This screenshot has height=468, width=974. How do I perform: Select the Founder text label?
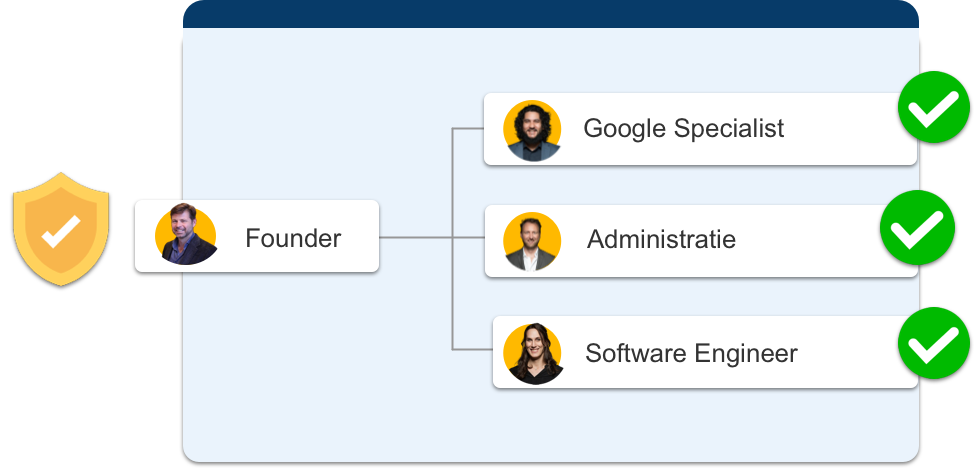pyautogui.click(x=293, y=239)
